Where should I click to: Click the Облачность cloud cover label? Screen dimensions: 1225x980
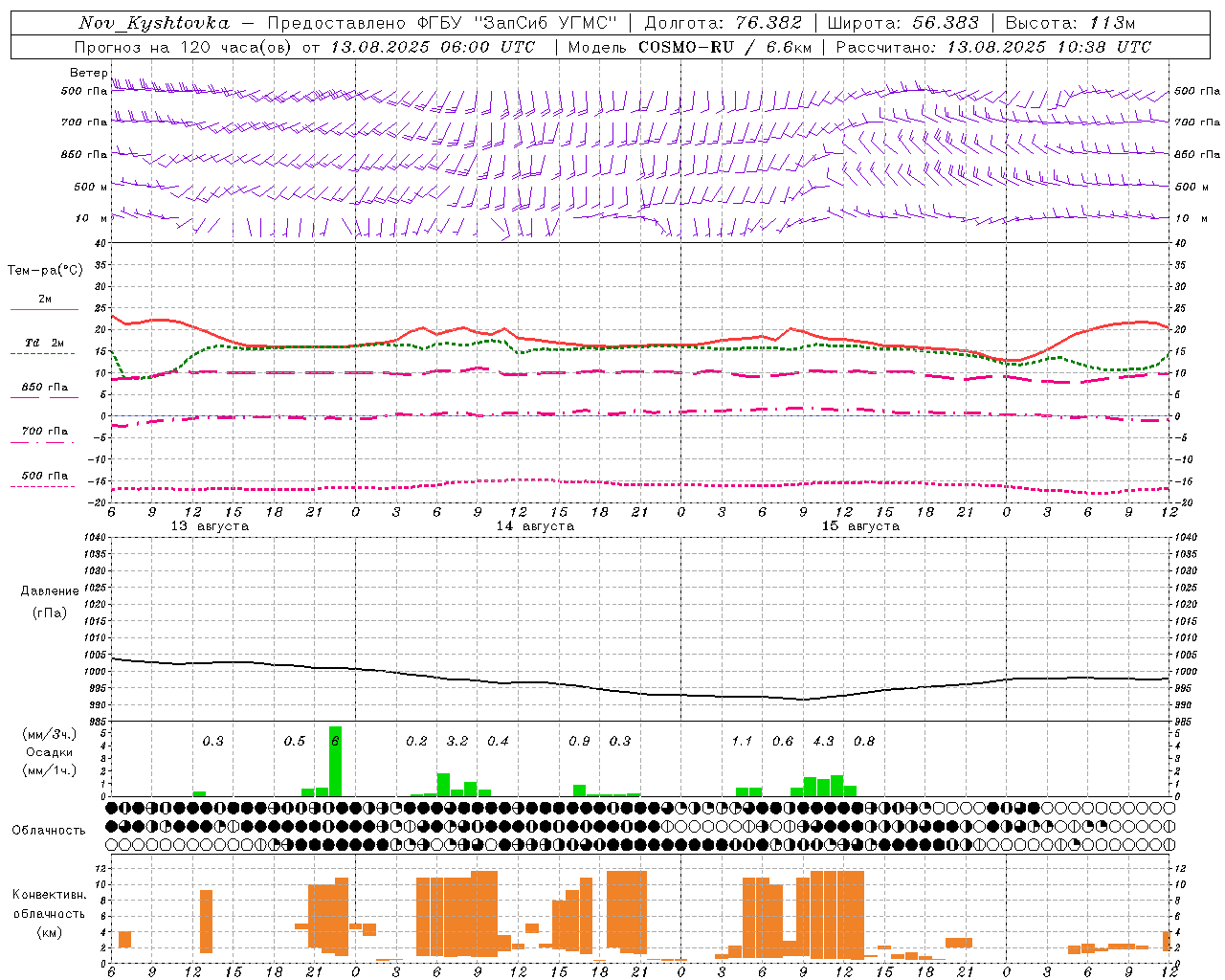pos(49,830)
